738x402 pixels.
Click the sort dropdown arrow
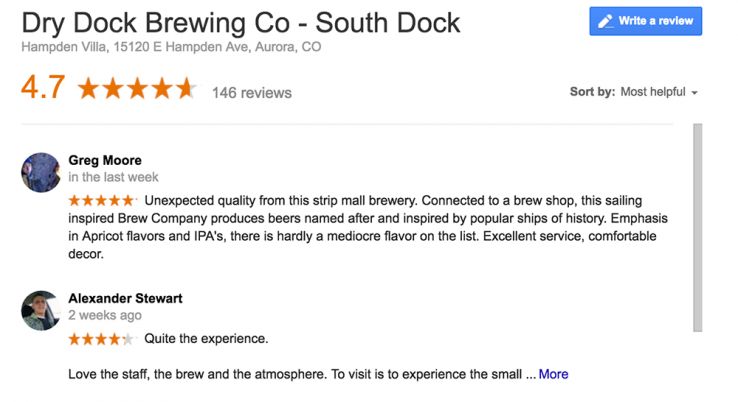[694, 93]
